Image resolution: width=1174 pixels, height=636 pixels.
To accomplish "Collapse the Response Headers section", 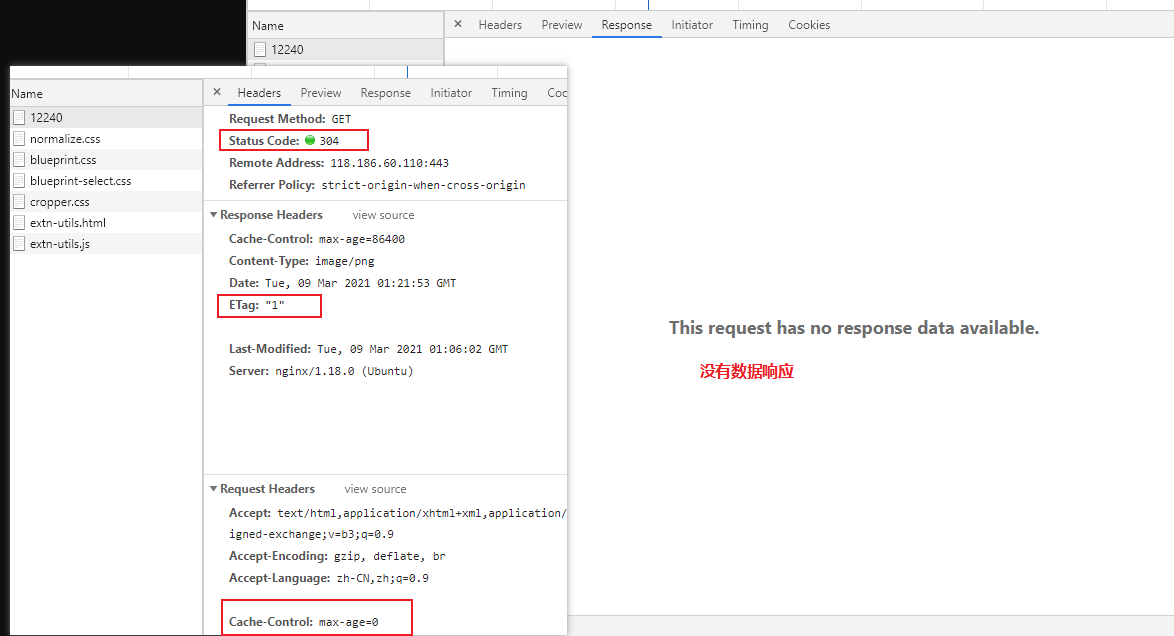I will pyautogui.click(x=213, y=215).
